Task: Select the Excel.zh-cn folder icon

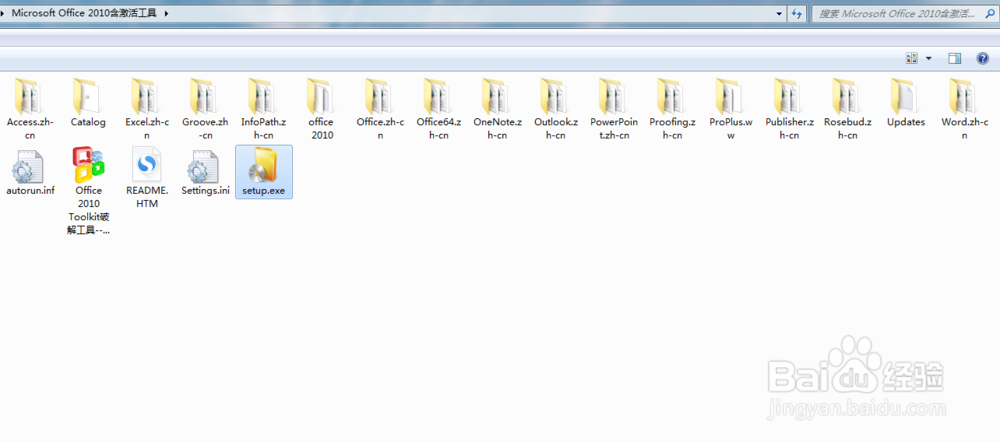Action: coord(147,96)
